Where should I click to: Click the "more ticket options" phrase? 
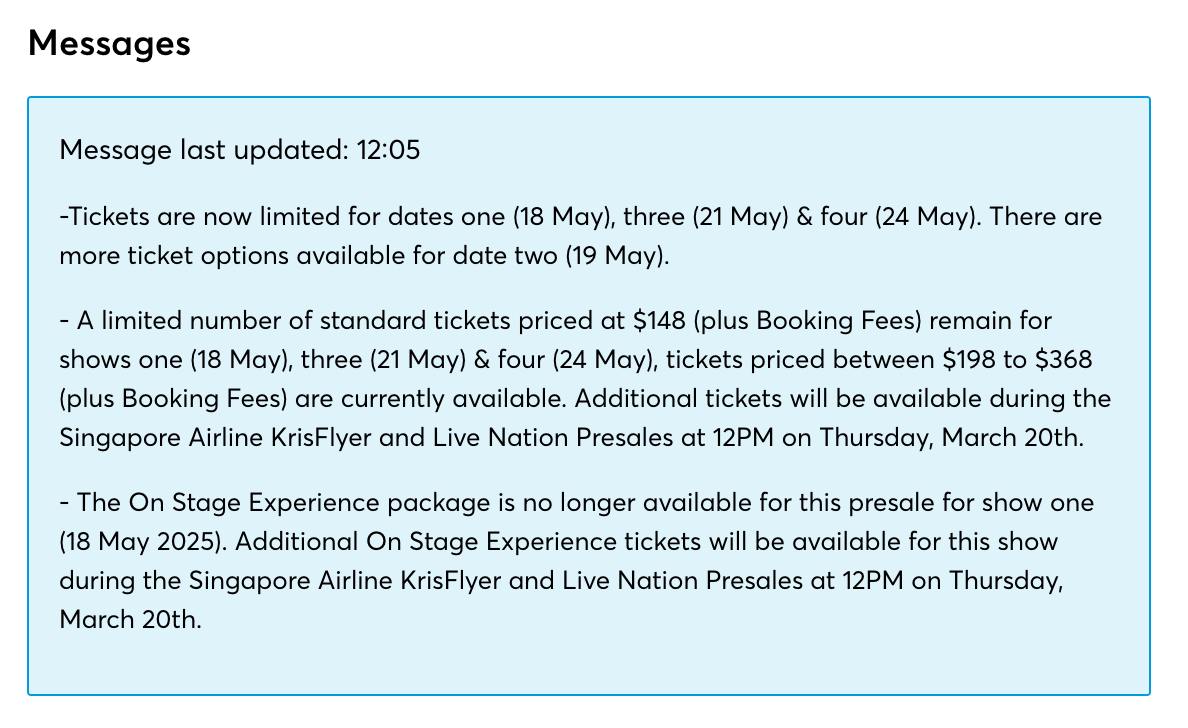tap(174, 256)
